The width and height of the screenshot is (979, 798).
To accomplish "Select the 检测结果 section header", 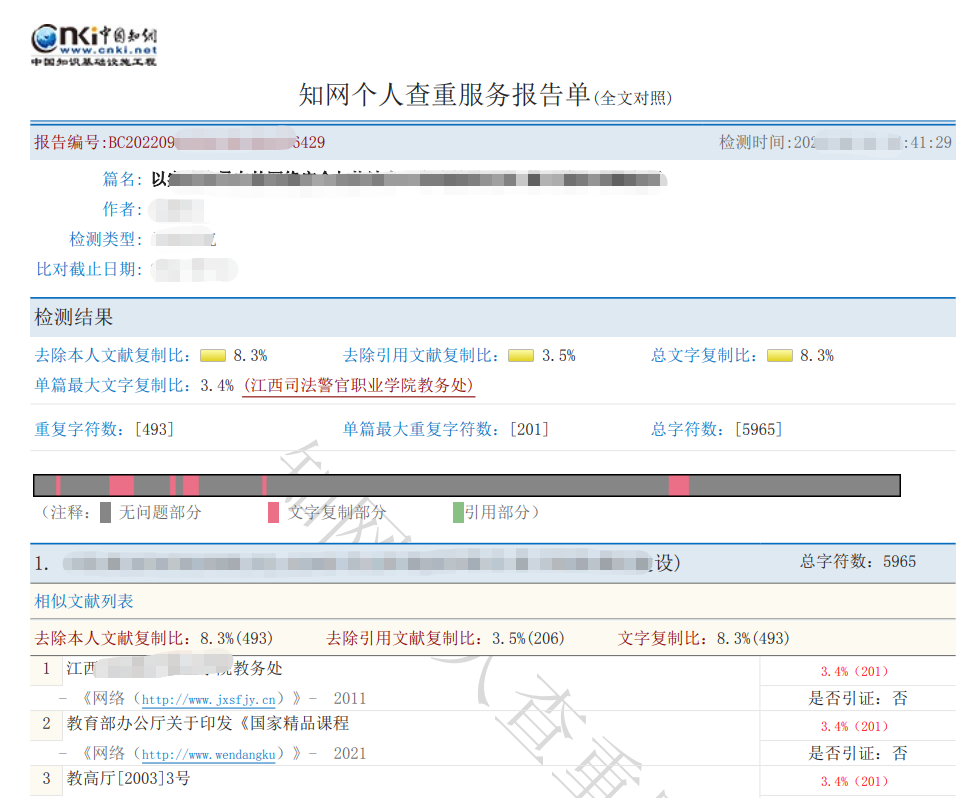I will point(74,318).
